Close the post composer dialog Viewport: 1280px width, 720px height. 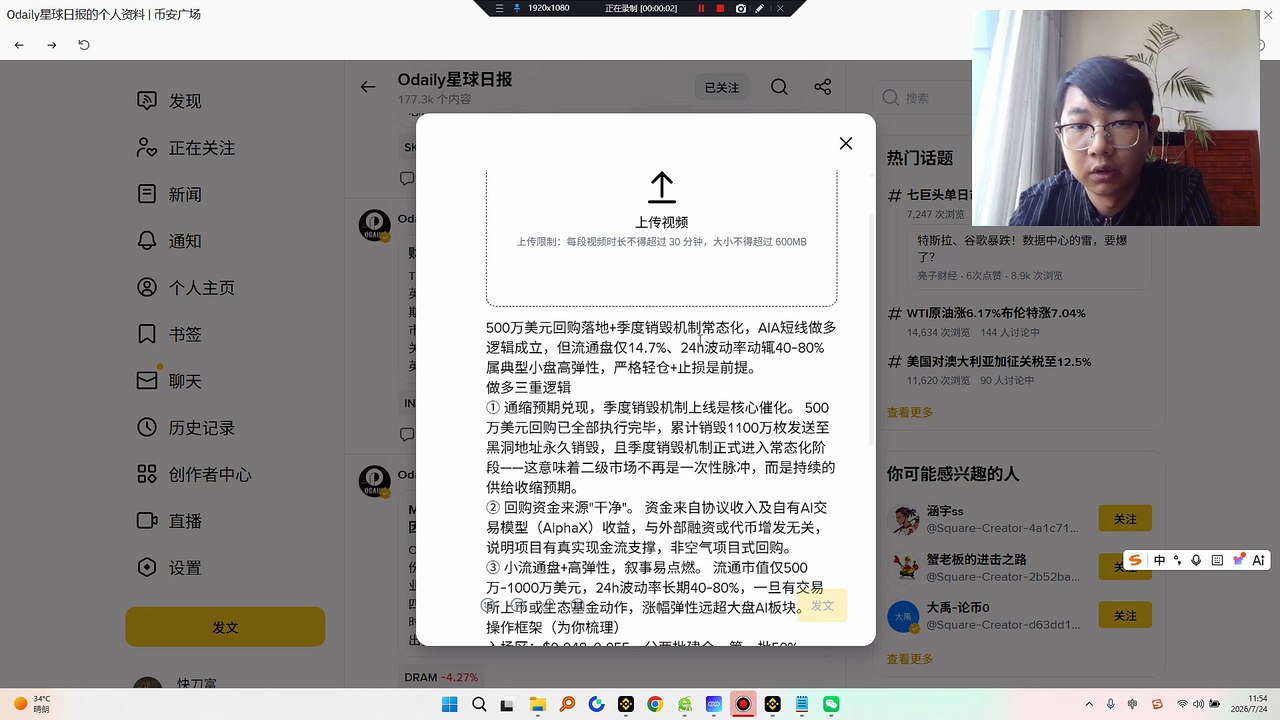(846, 143)
